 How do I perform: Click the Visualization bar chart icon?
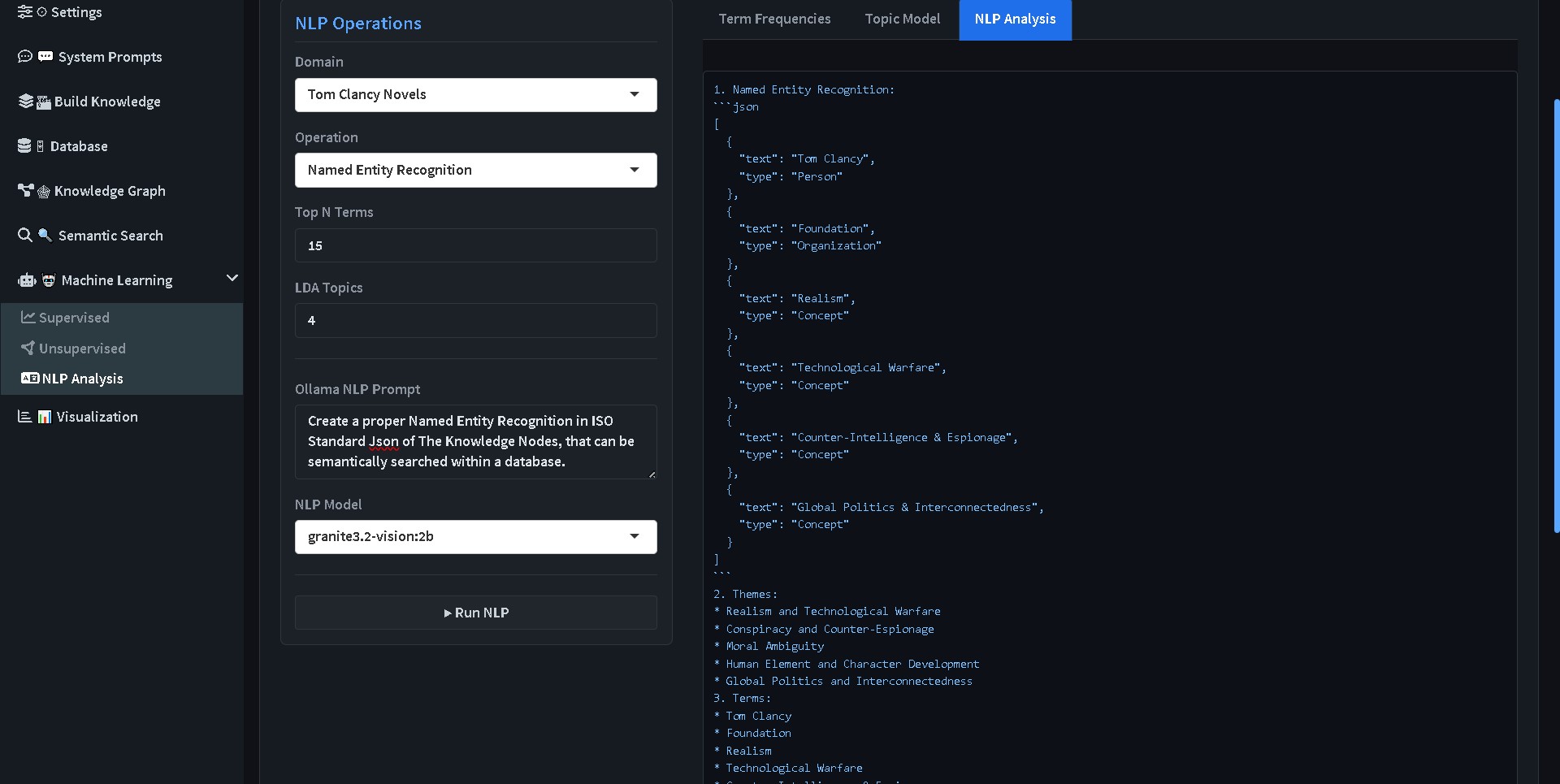pos(25,417)
